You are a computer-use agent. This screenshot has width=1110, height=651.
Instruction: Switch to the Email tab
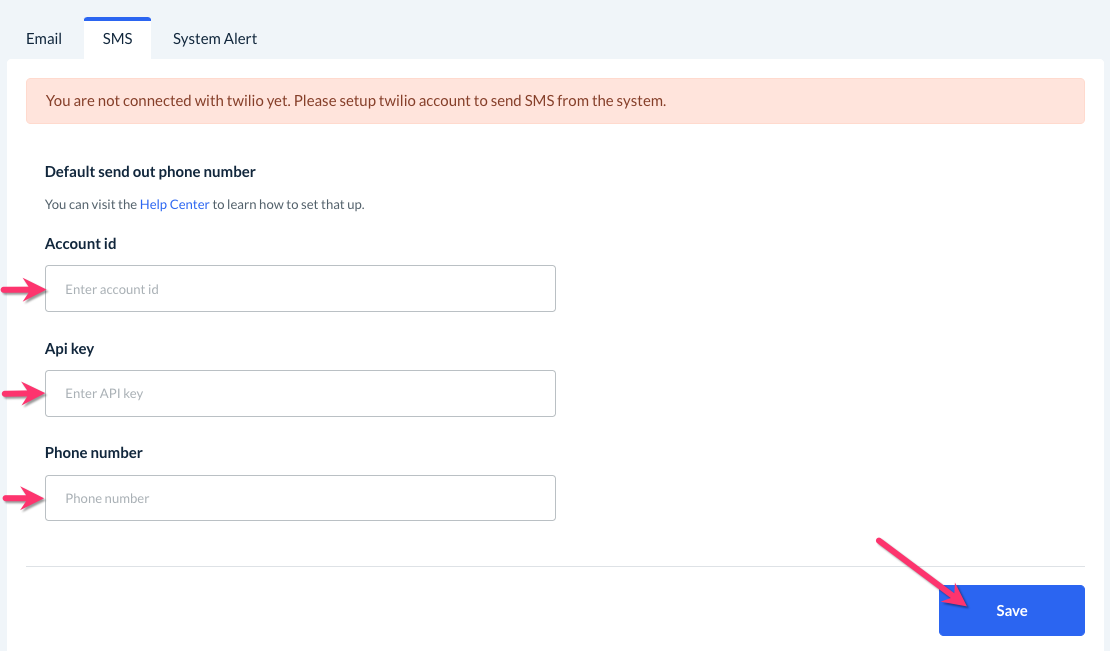coord(44,39)
